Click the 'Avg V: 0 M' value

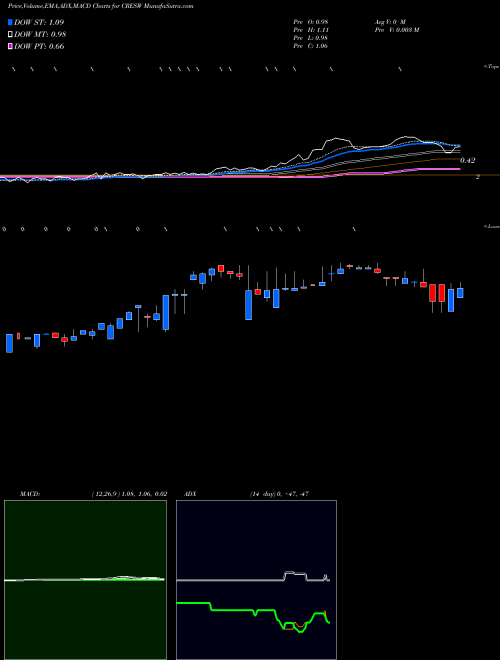pyautogui.click(x=389, y=22)
